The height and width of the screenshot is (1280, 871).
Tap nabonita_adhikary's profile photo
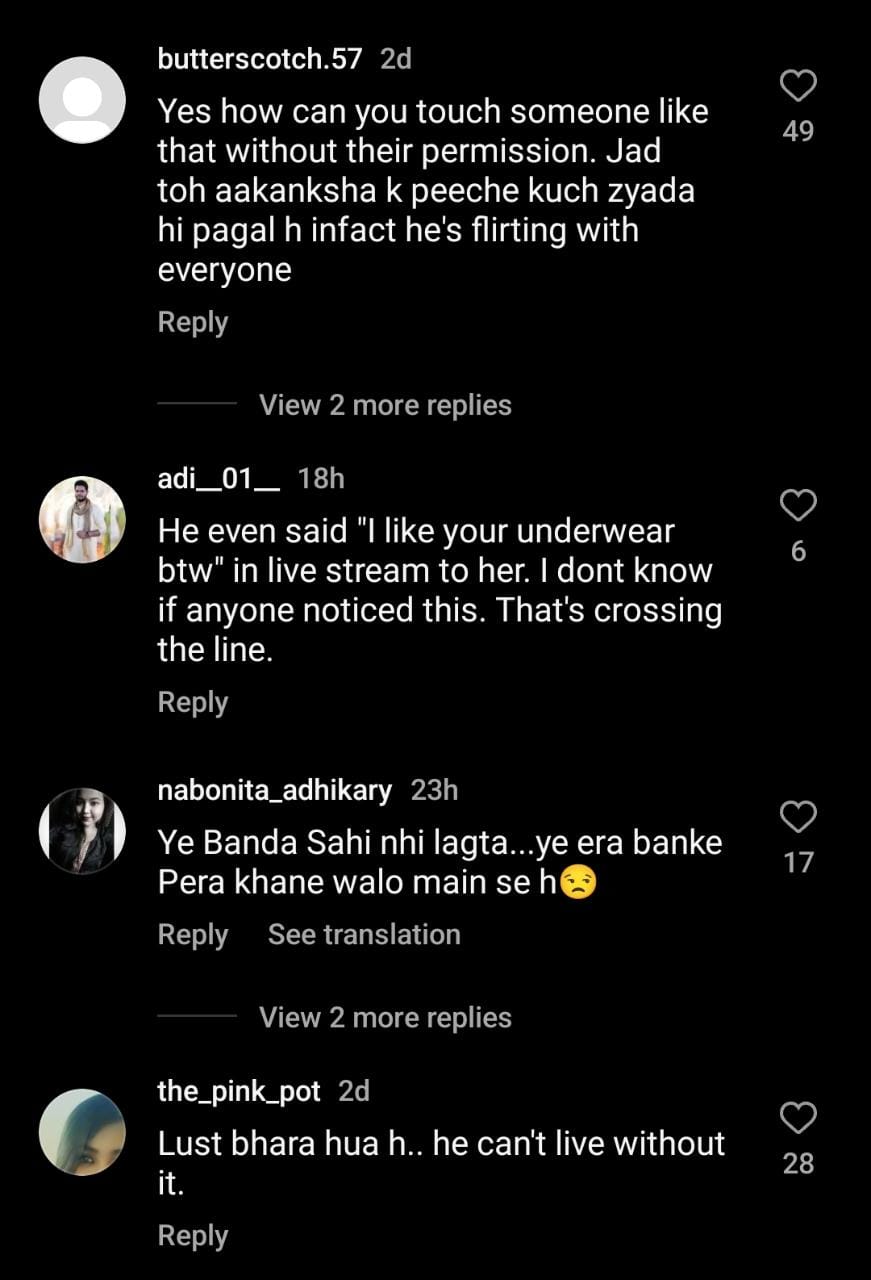(82, 830)
